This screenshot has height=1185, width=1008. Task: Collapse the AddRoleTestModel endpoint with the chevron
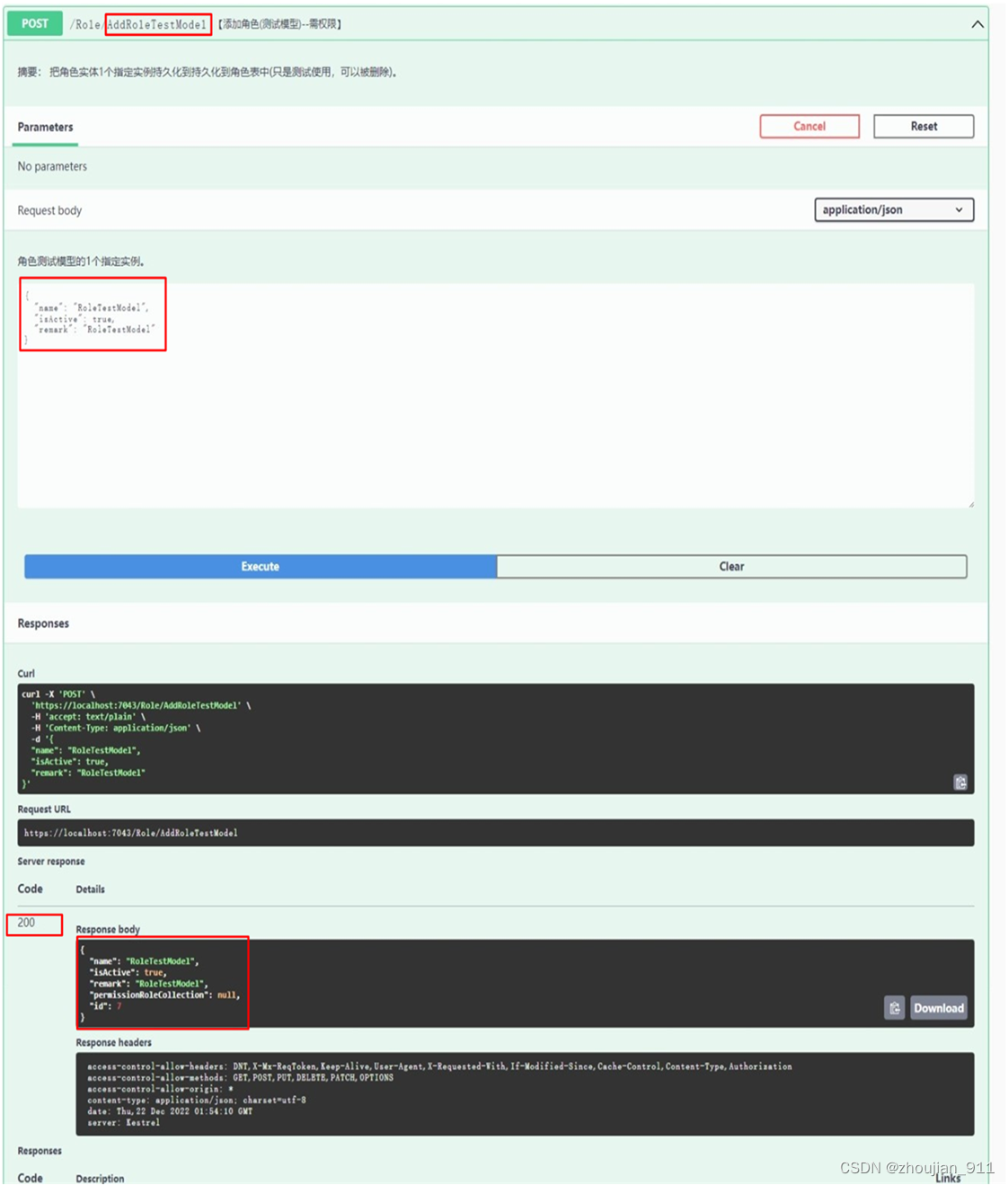click(x=977, y=24)
